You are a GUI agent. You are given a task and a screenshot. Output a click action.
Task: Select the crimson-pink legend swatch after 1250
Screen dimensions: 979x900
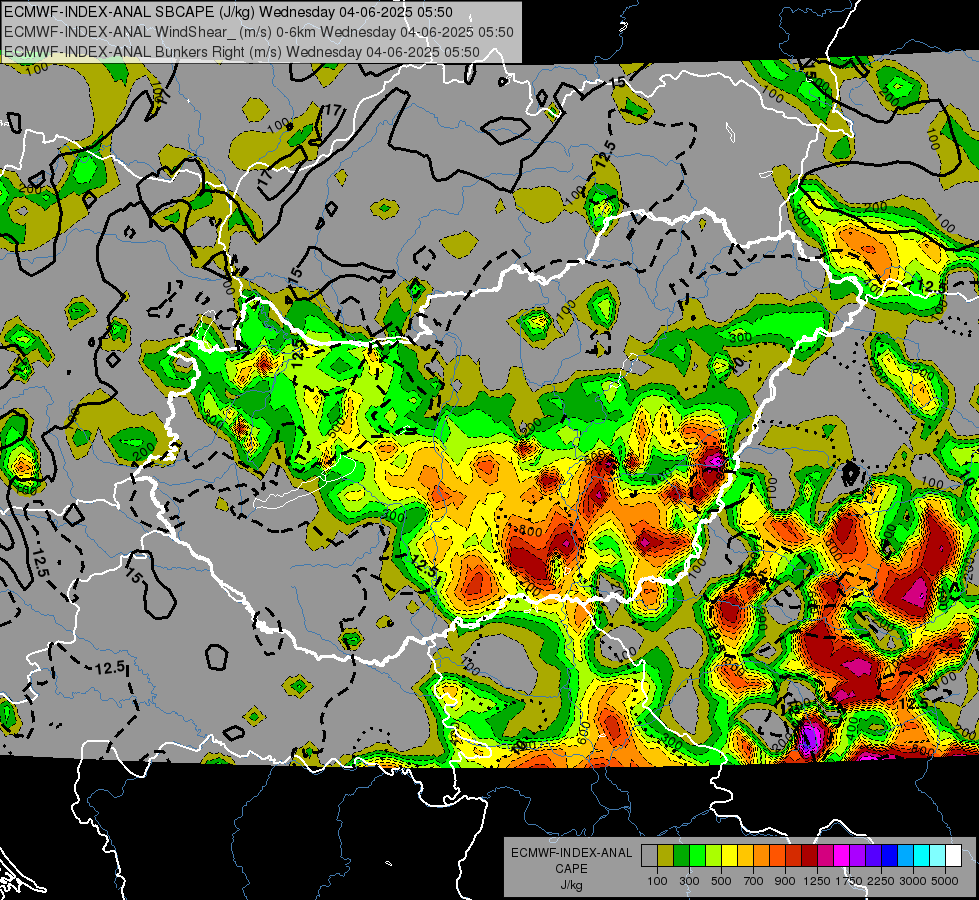825,856
